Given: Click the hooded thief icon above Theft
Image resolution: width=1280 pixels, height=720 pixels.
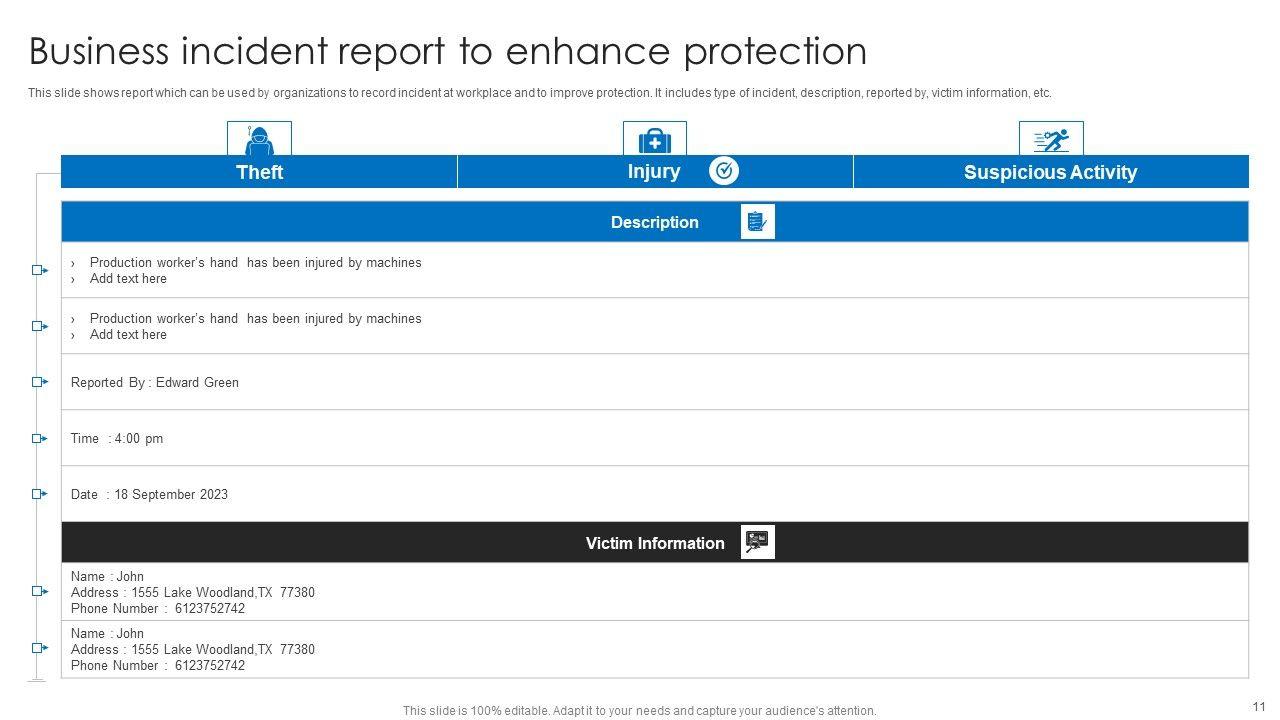Looking at the screenshot, I should [x=259, y=140].
